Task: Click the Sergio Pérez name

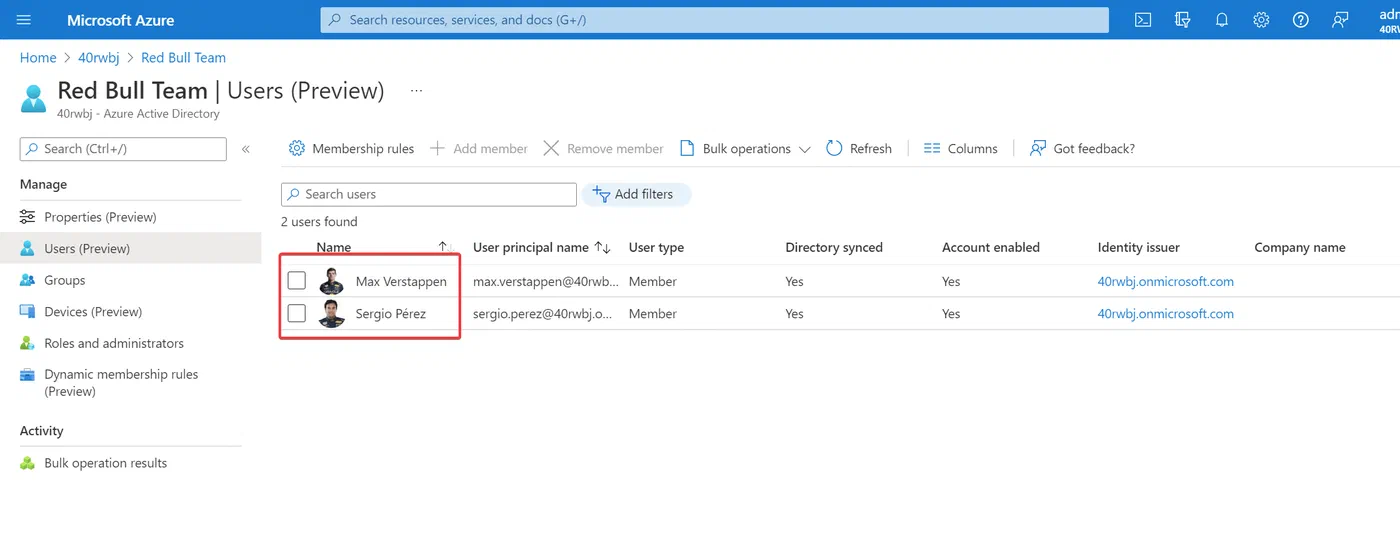Action: (x=391, y=313)
